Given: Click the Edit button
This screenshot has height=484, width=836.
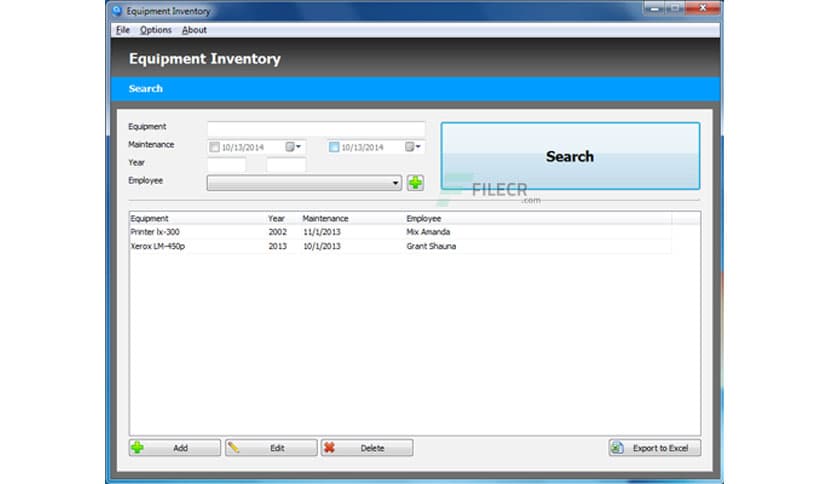Looking at the screenshot, I should pyautogui.click(x=271, y=448).
